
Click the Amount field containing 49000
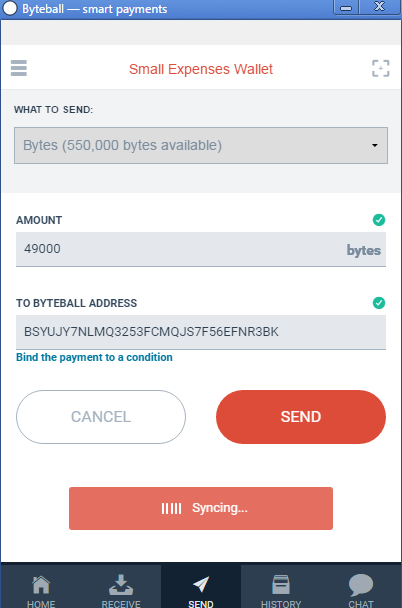[x=201, y=249]
